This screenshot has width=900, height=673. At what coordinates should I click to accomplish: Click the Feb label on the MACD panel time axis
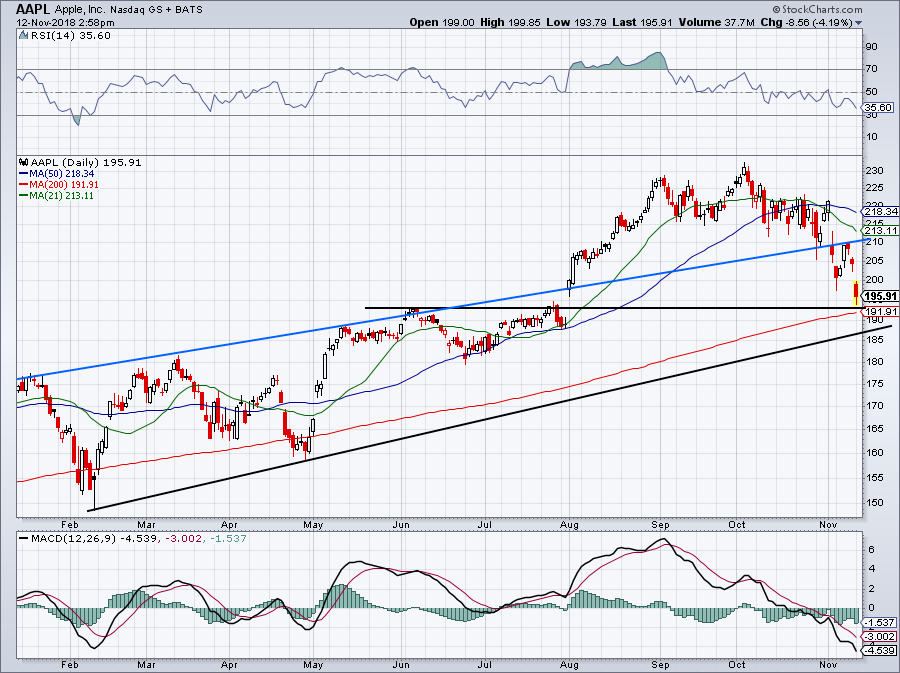[x=69, y=665]
